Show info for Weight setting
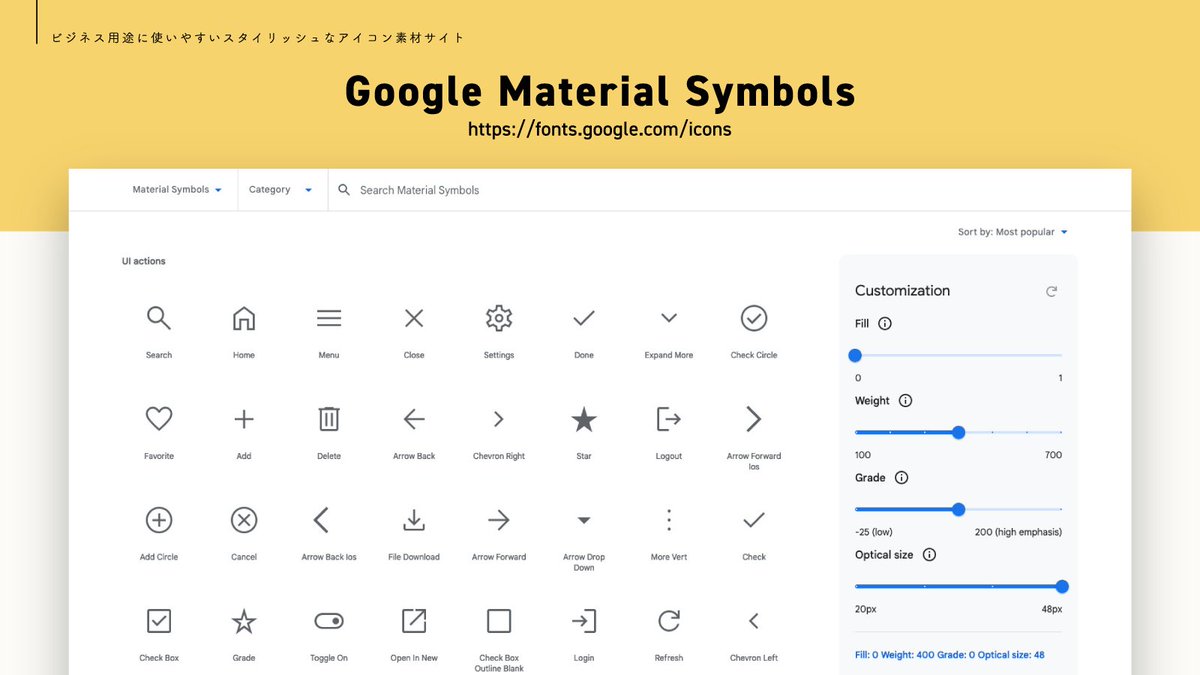Image resolution: width=1200 pixels, height=675 pixels. tap(906, 401)
